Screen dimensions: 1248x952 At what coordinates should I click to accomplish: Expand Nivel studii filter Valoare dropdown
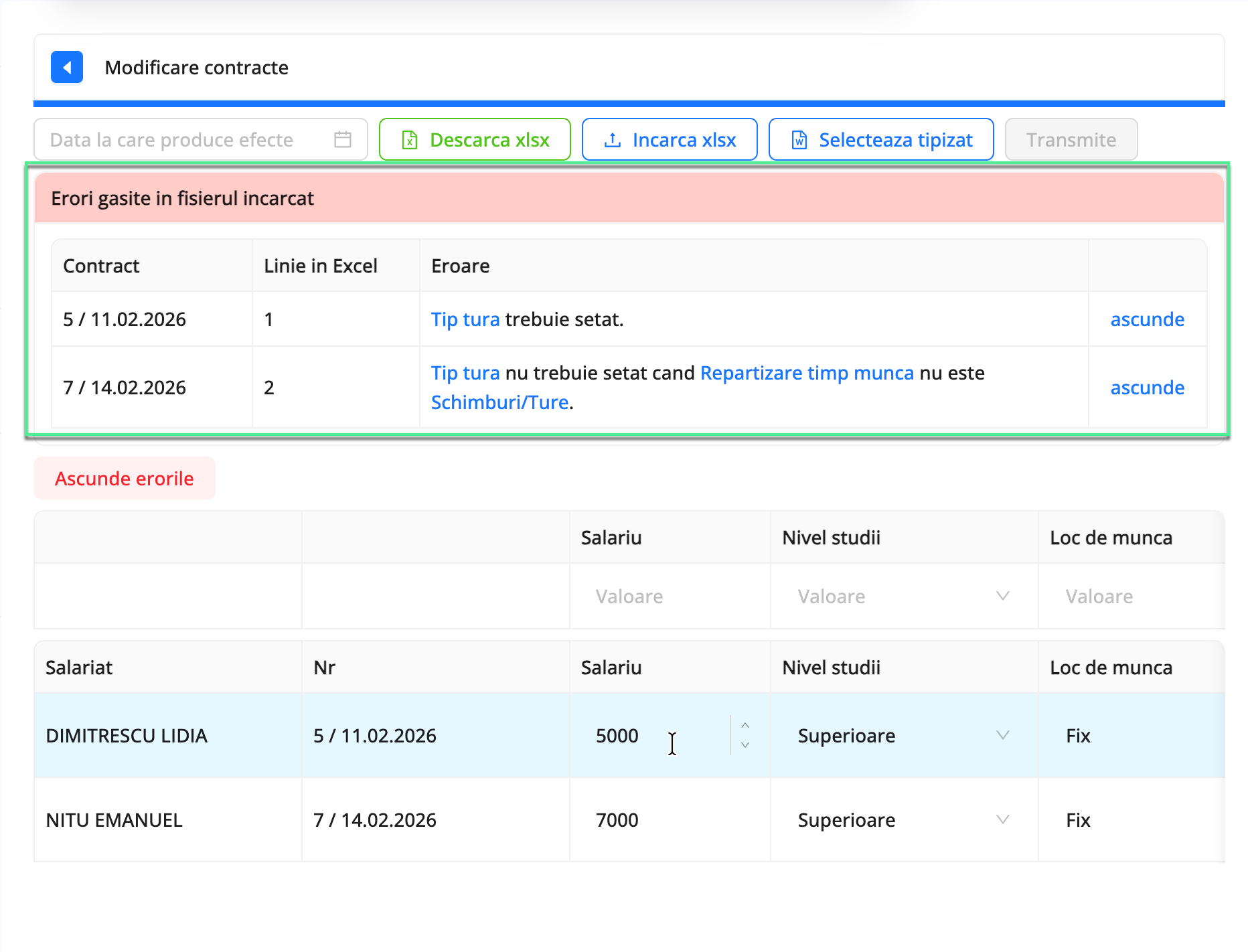coord(903,596)
